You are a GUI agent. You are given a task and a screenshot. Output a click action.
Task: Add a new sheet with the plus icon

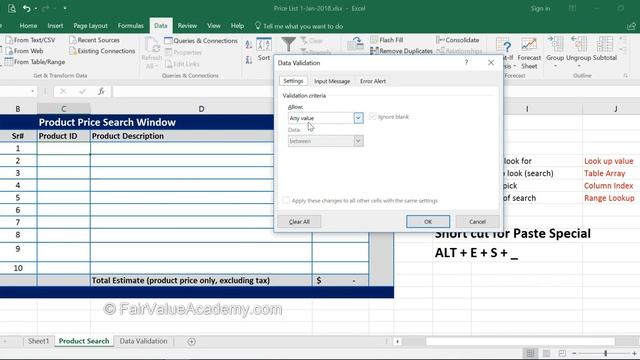point(191,341)
